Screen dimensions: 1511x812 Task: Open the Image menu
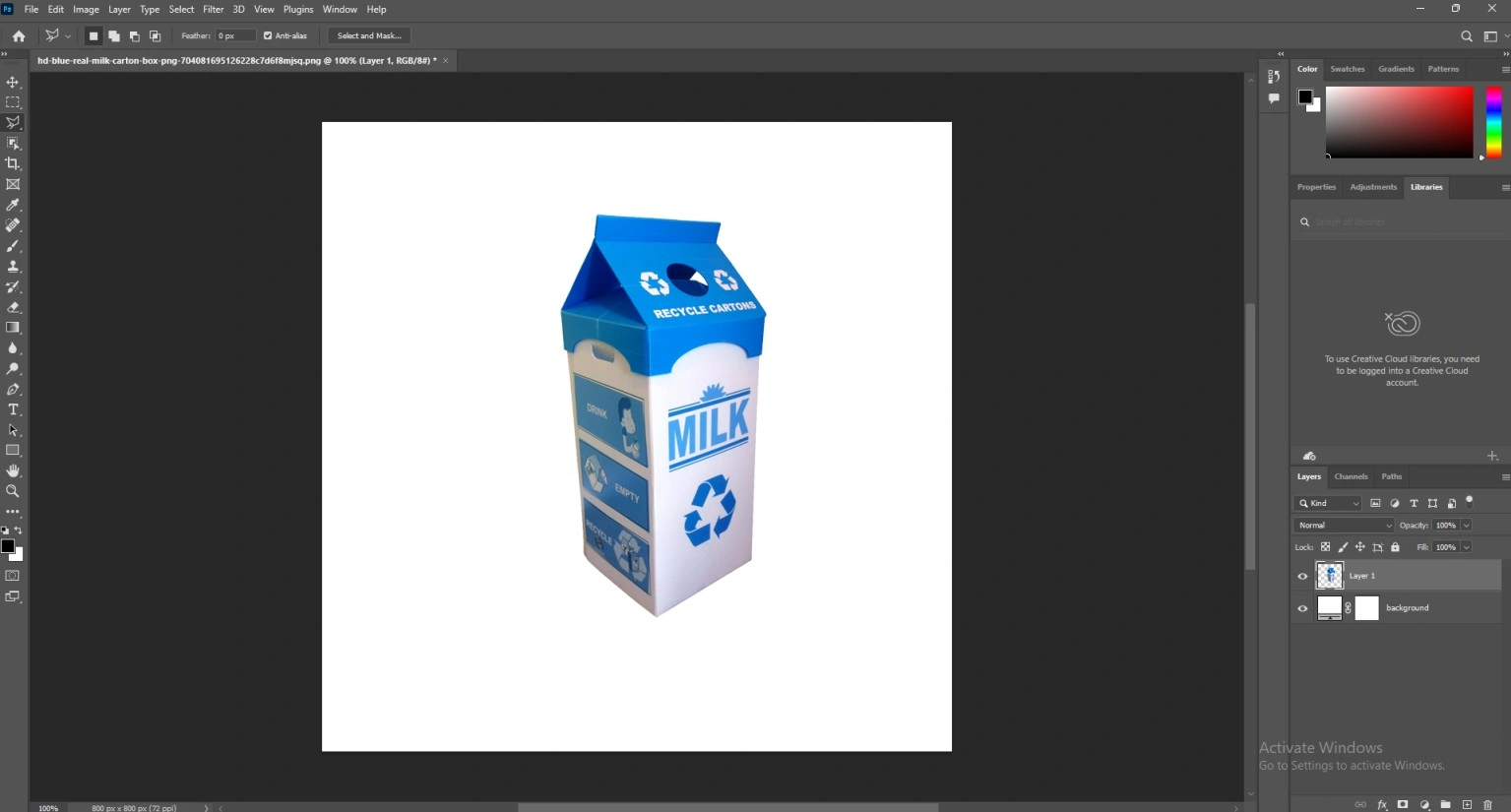click(x=86, y=9)
